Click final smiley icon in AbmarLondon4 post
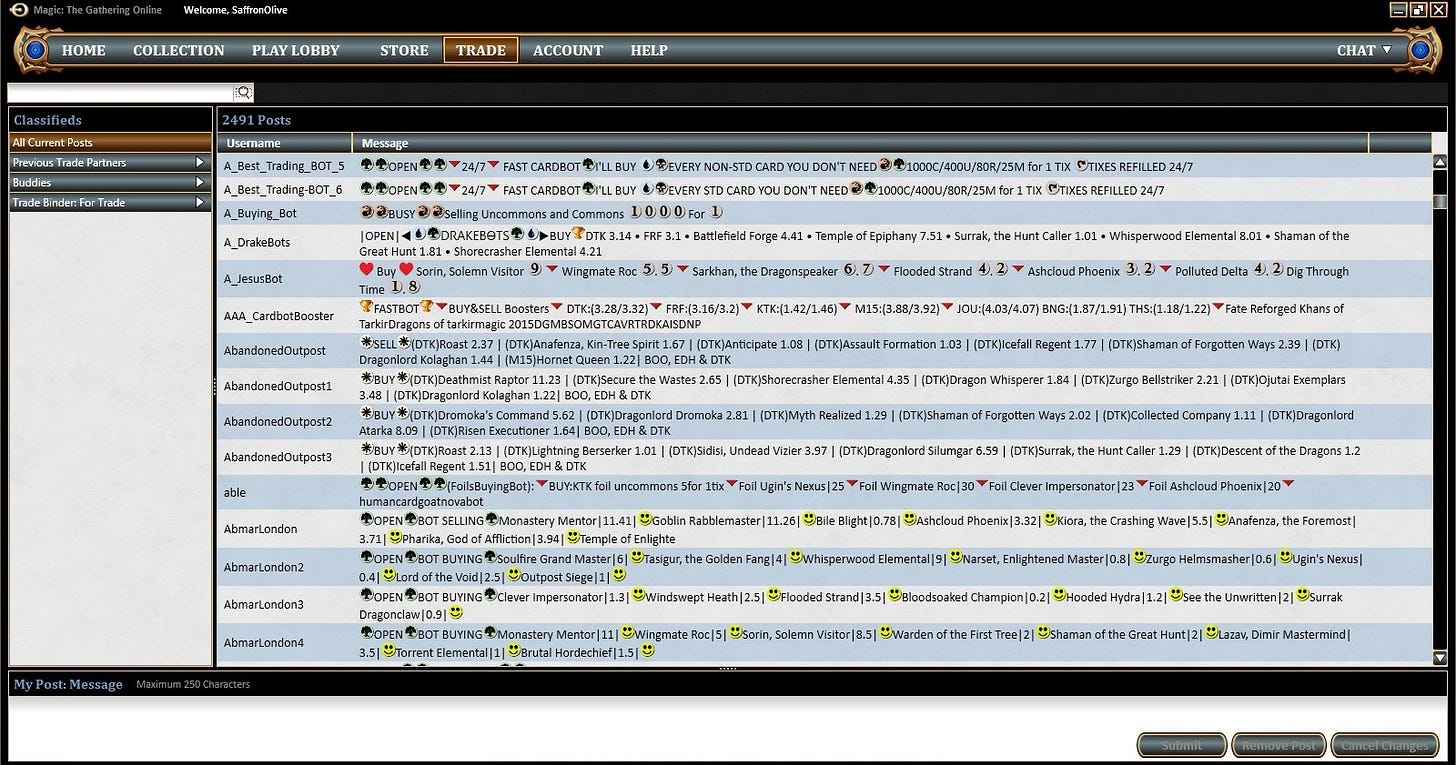The image size is (1456, 765). click(x=647, y=650)
